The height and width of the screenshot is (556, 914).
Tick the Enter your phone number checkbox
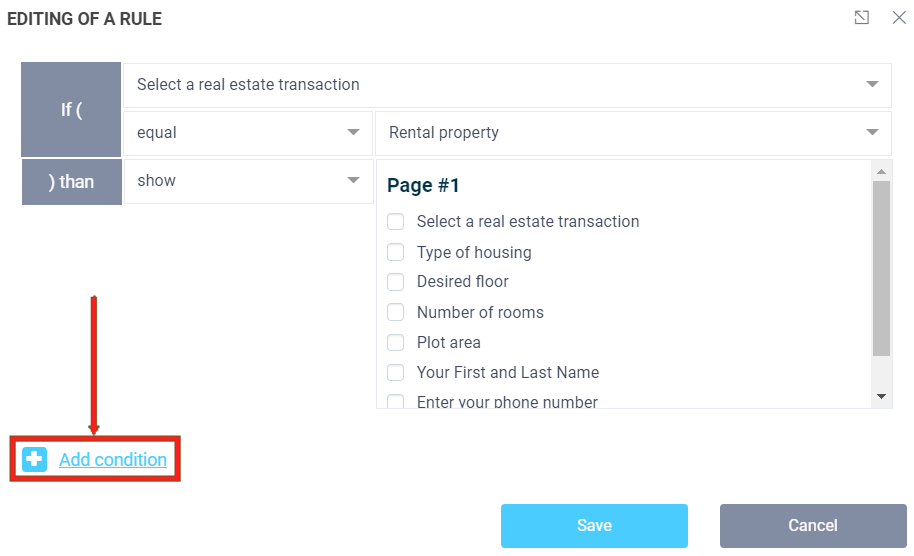[x=396, y=402]
